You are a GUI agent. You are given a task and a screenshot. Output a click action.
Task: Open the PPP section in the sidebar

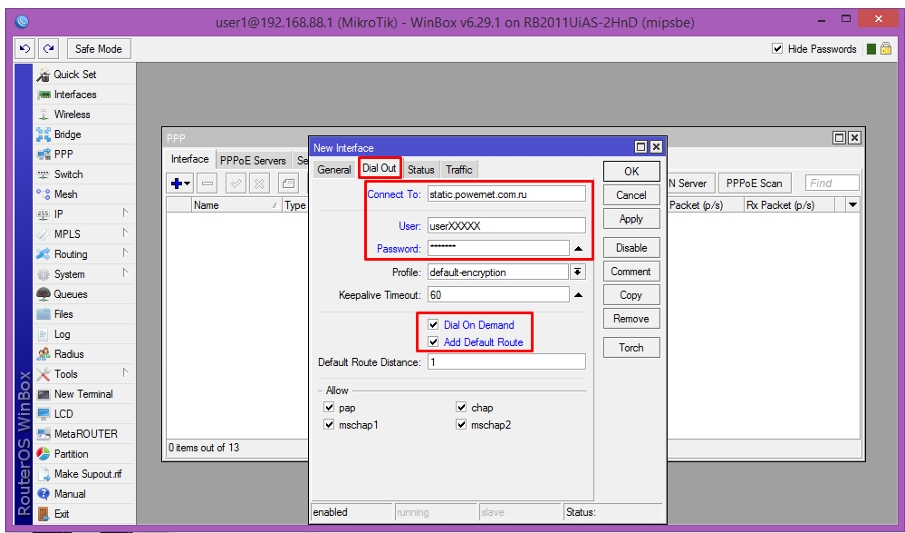84,154
